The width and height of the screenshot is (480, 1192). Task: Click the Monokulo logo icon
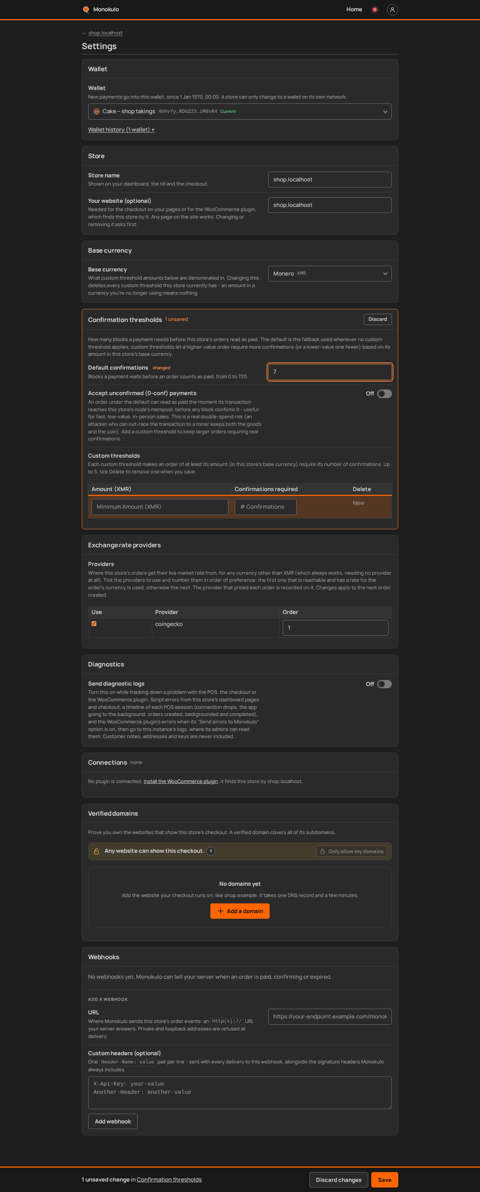(x=86, y=9)
